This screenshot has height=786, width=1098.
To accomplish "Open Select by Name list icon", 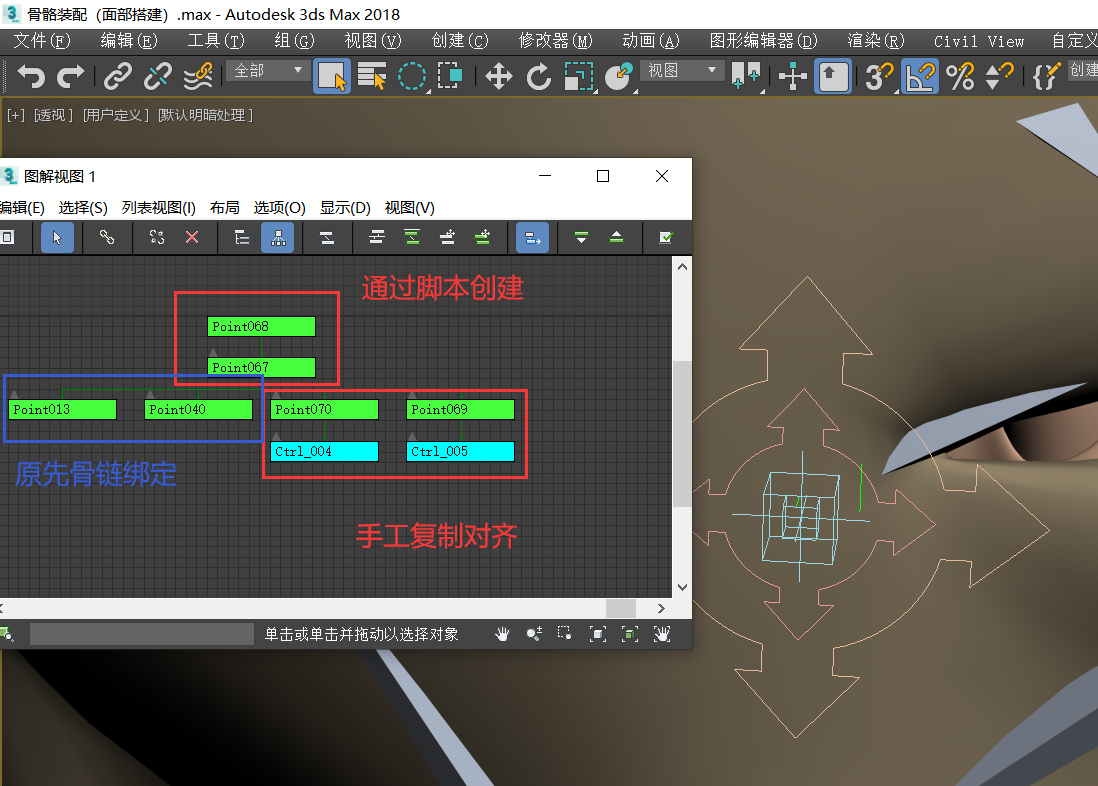I will [372, 76].
